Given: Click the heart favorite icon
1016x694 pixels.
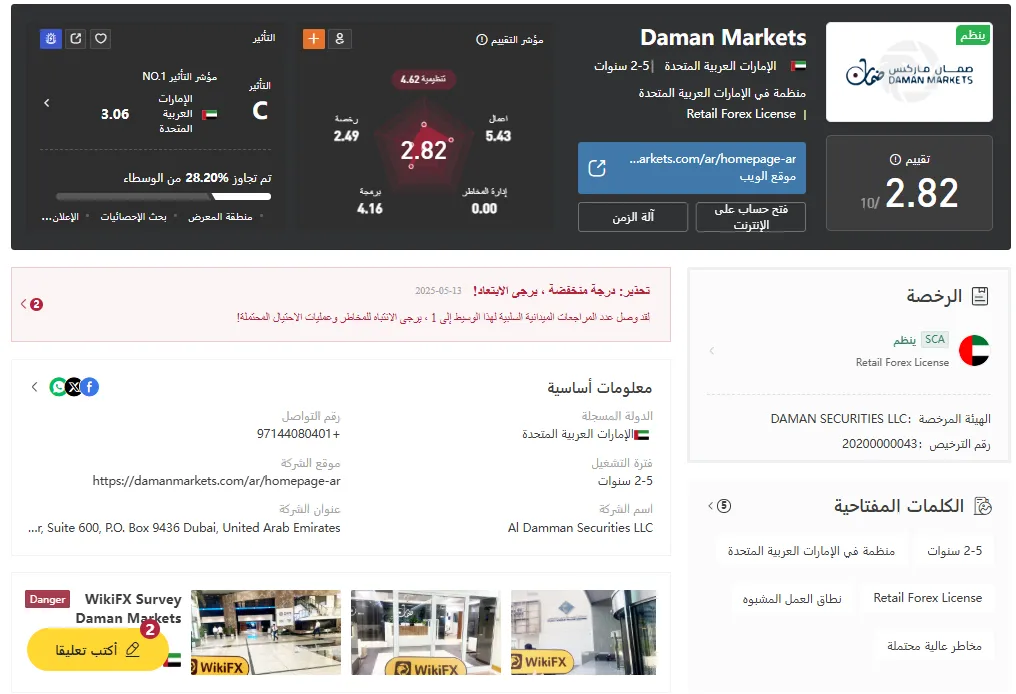Looking at the screenshot, I should coord(100,39).
